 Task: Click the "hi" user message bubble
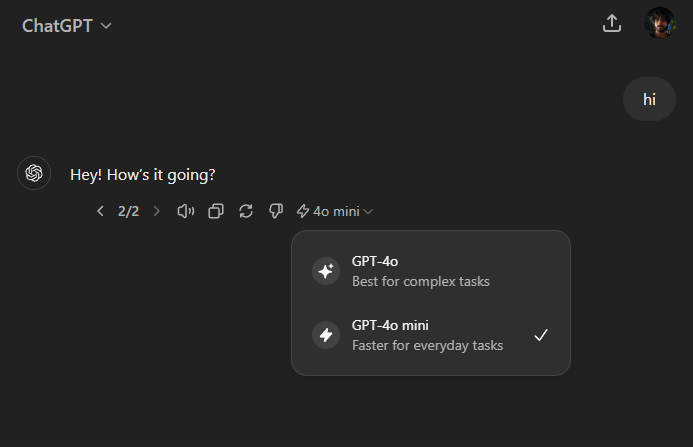[x=649, y=99]
